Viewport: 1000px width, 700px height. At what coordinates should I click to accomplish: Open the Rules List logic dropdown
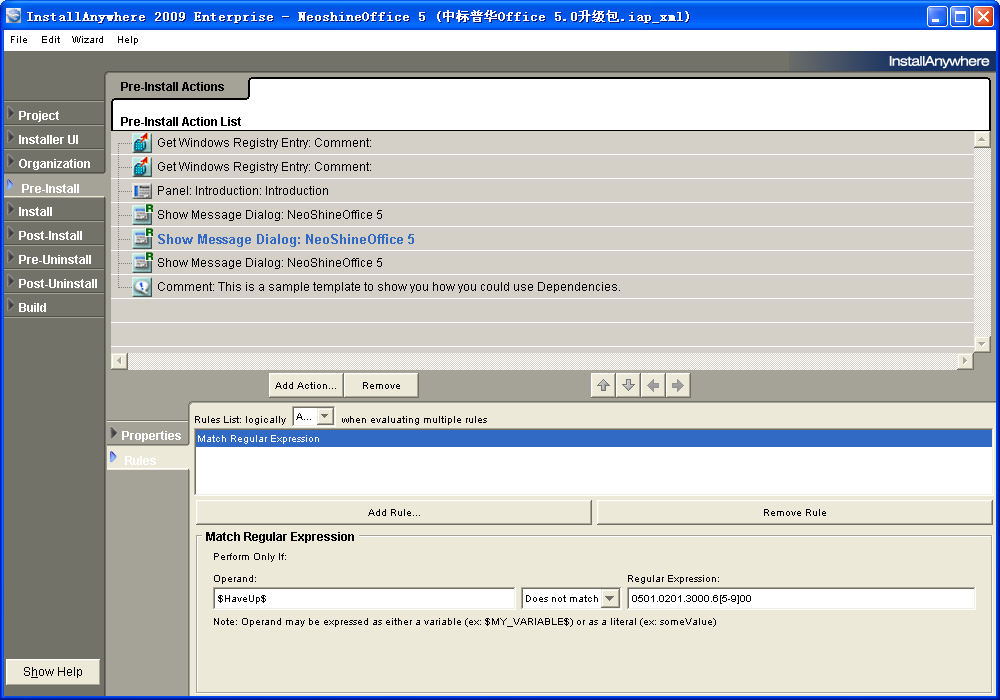[325, 417]
